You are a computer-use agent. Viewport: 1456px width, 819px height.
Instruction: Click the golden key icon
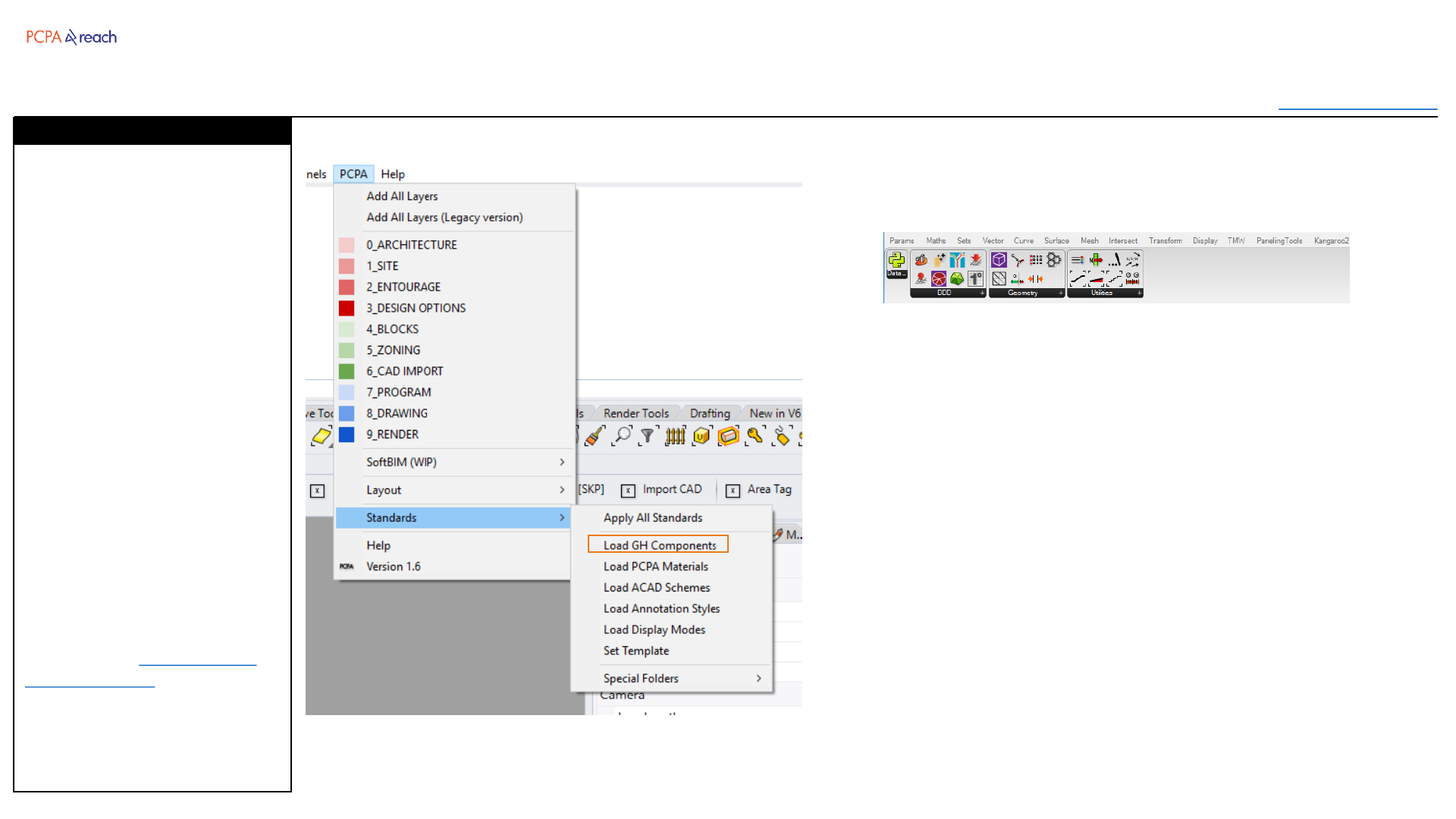click(x=755, y=435)
